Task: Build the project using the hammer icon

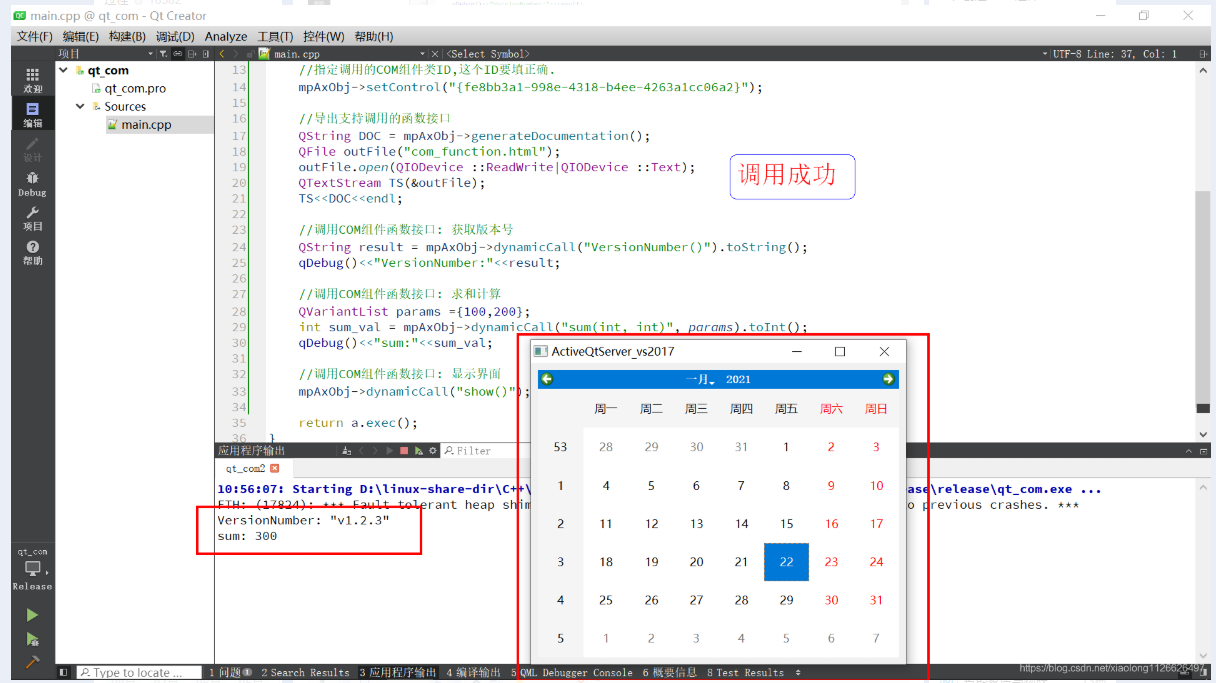Action: 31,662
